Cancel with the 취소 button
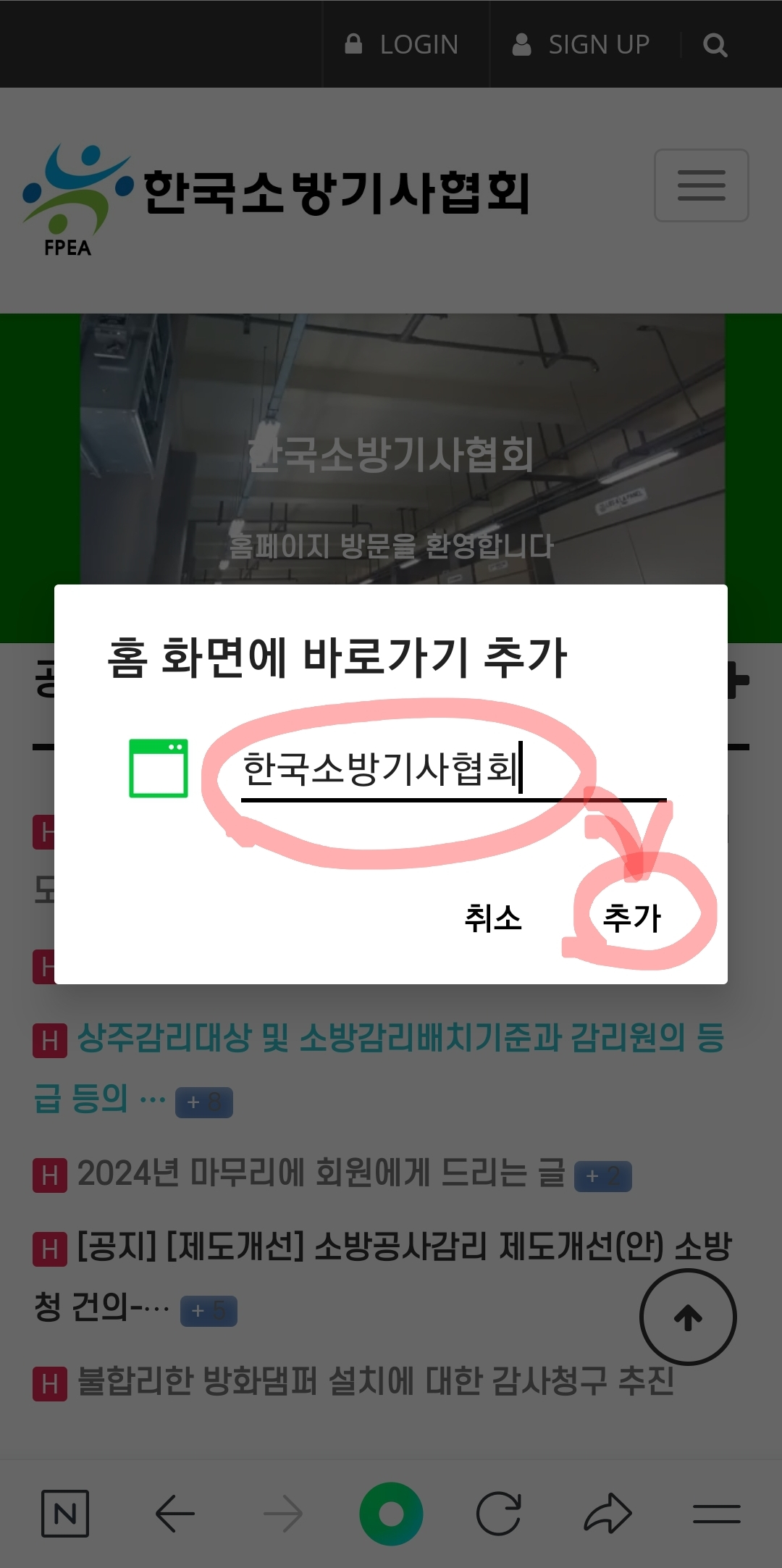This screenshot has width=782, height=1568. tap(493, 918)
